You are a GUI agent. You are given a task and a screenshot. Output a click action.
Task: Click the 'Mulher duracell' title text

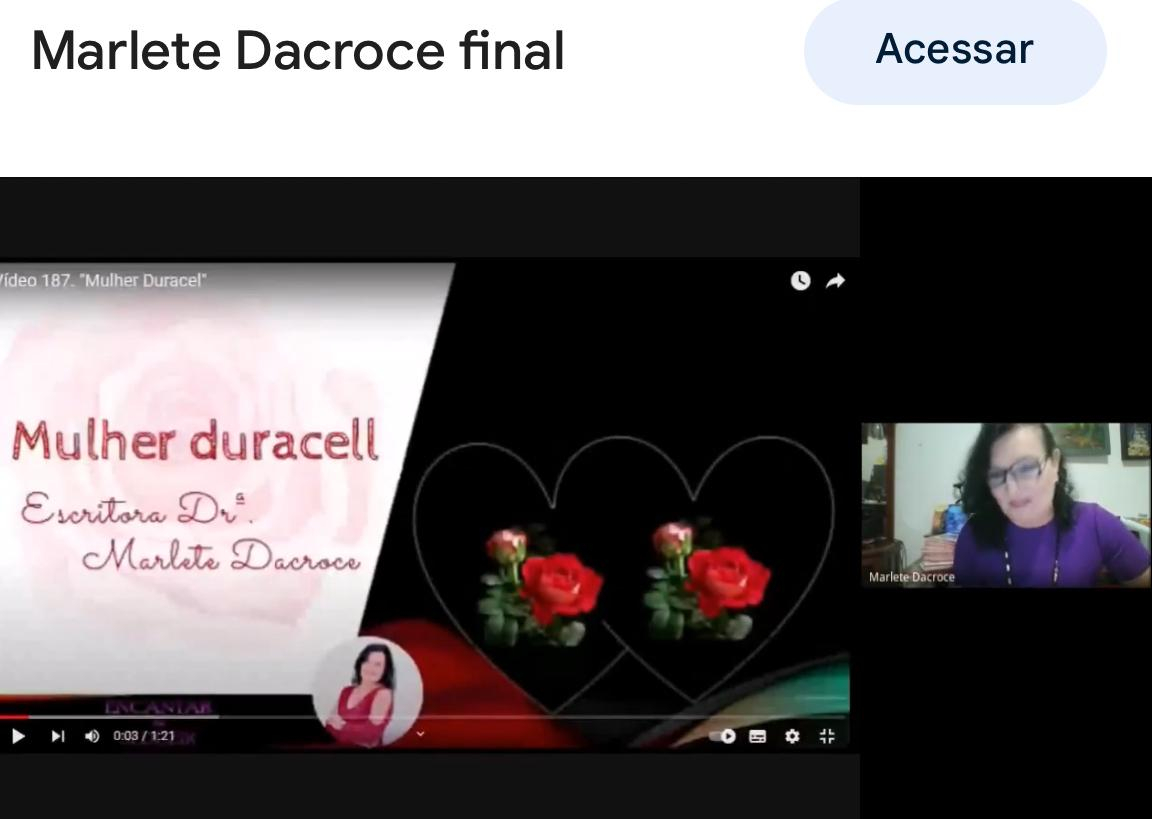point(195,441)
